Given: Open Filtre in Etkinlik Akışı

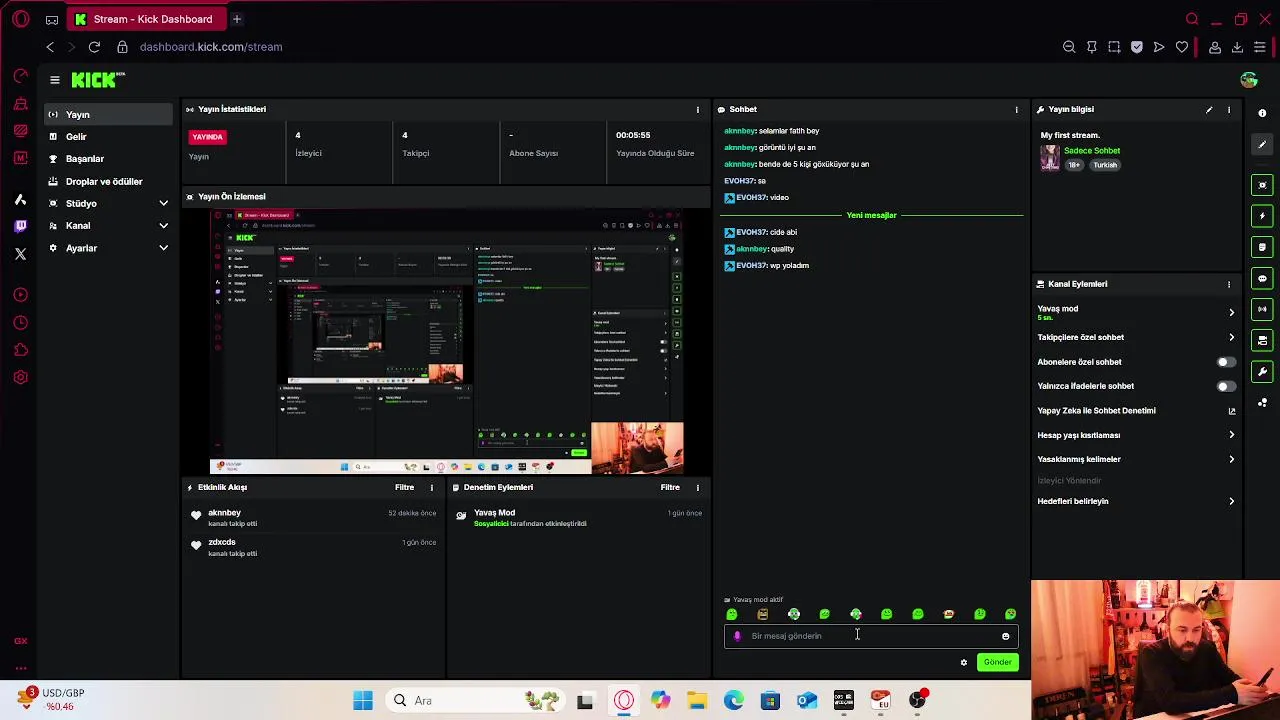Looking at the screenshot, I should 404,487.
